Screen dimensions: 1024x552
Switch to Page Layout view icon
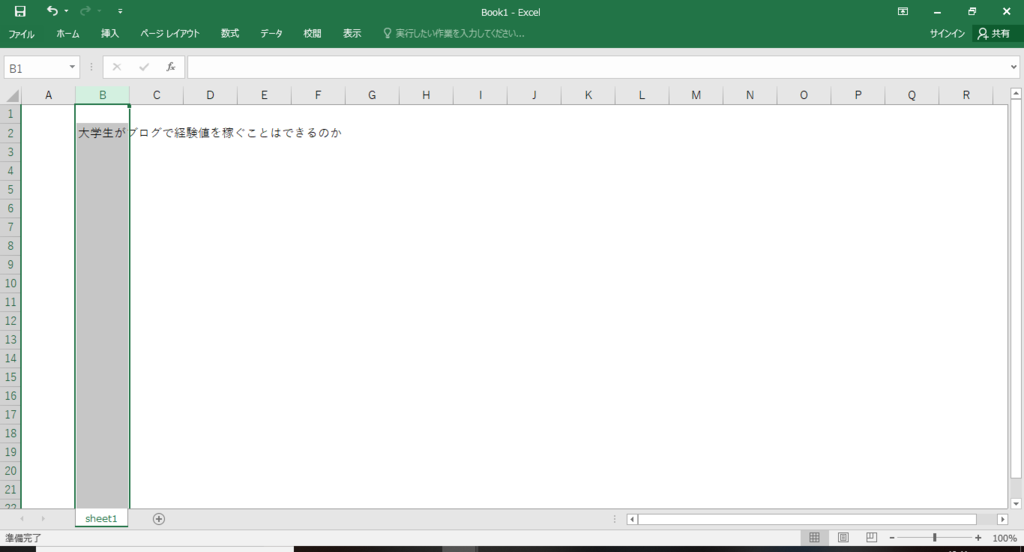[843, 538]
